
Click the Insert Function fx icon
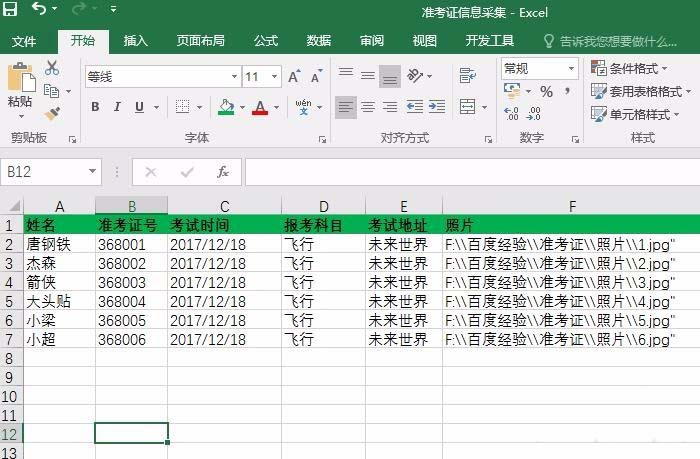click(x=223, y=172)
